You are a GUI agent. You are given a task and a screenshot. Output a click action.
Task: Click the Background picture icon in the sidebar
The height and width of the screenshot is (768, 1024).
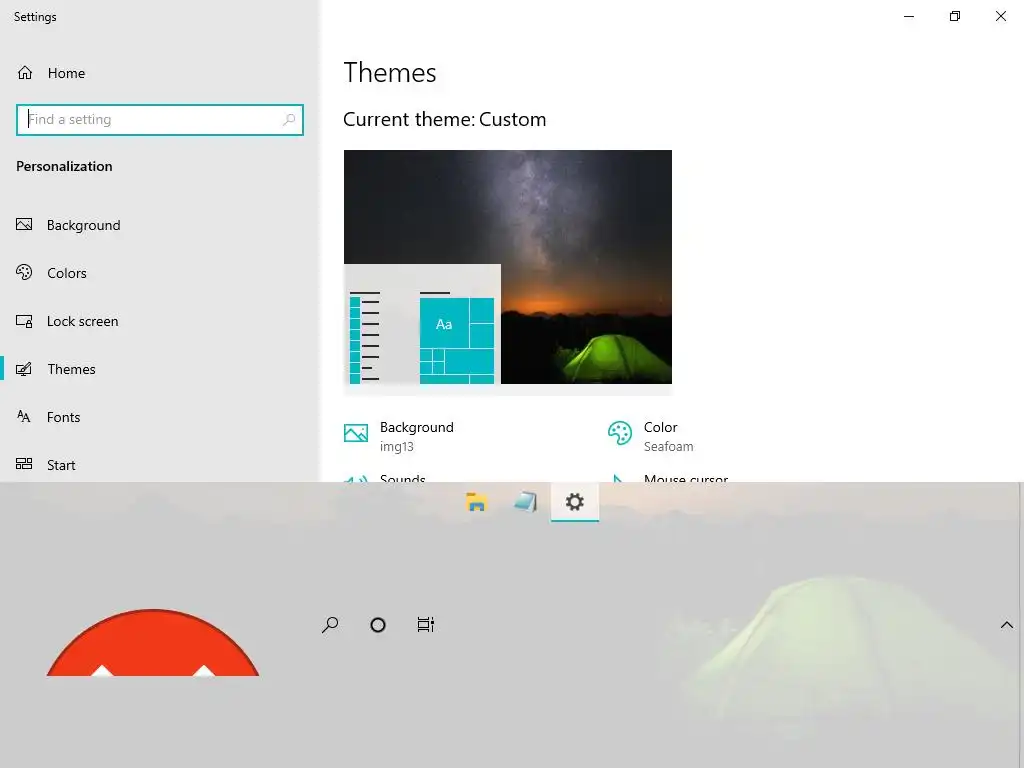pyautogui.click(x=24, y=225)
